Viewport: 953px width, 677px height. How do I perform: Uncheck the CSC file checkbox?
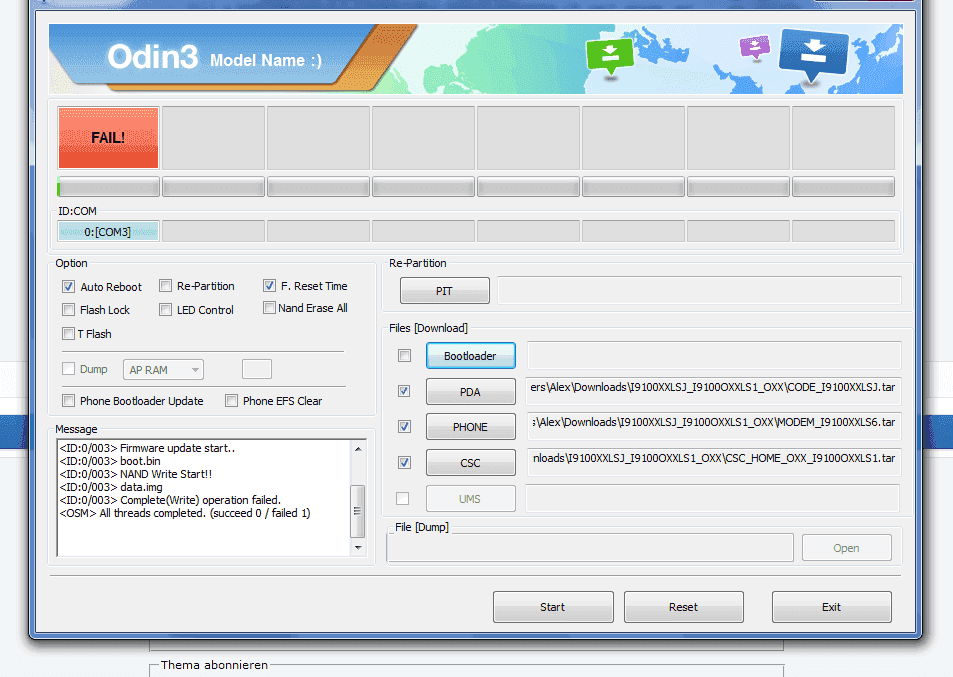click(404, 462)
